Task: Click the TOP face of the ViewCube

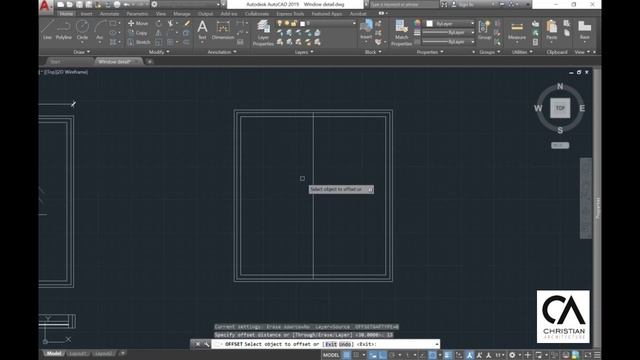Action: coord(560,108)
